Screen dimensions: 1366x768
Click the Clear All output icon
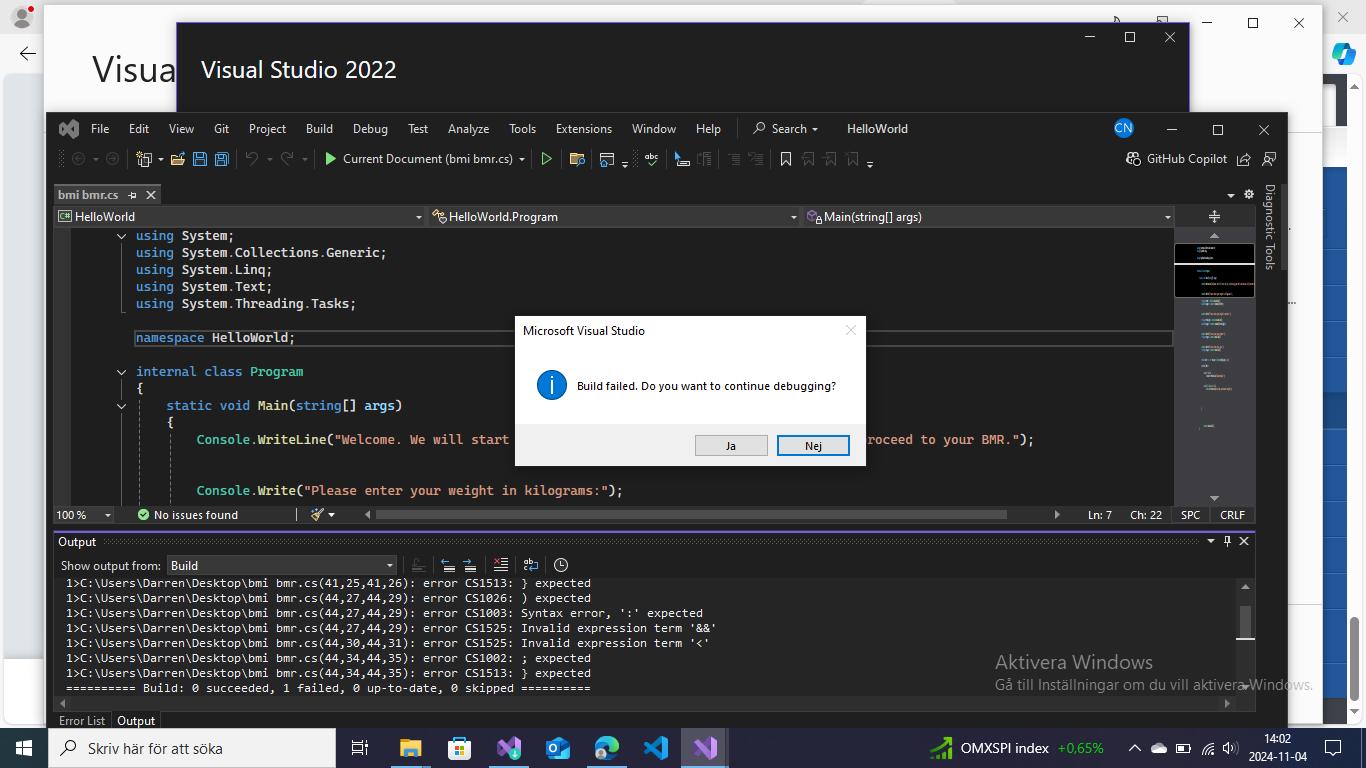tap(501, 565)
